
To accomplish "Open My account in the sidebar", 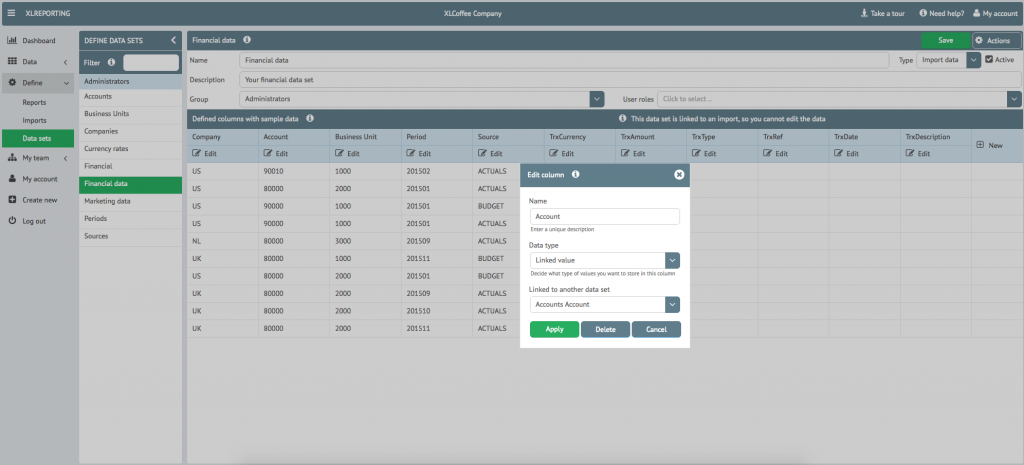I will [38, 179].
